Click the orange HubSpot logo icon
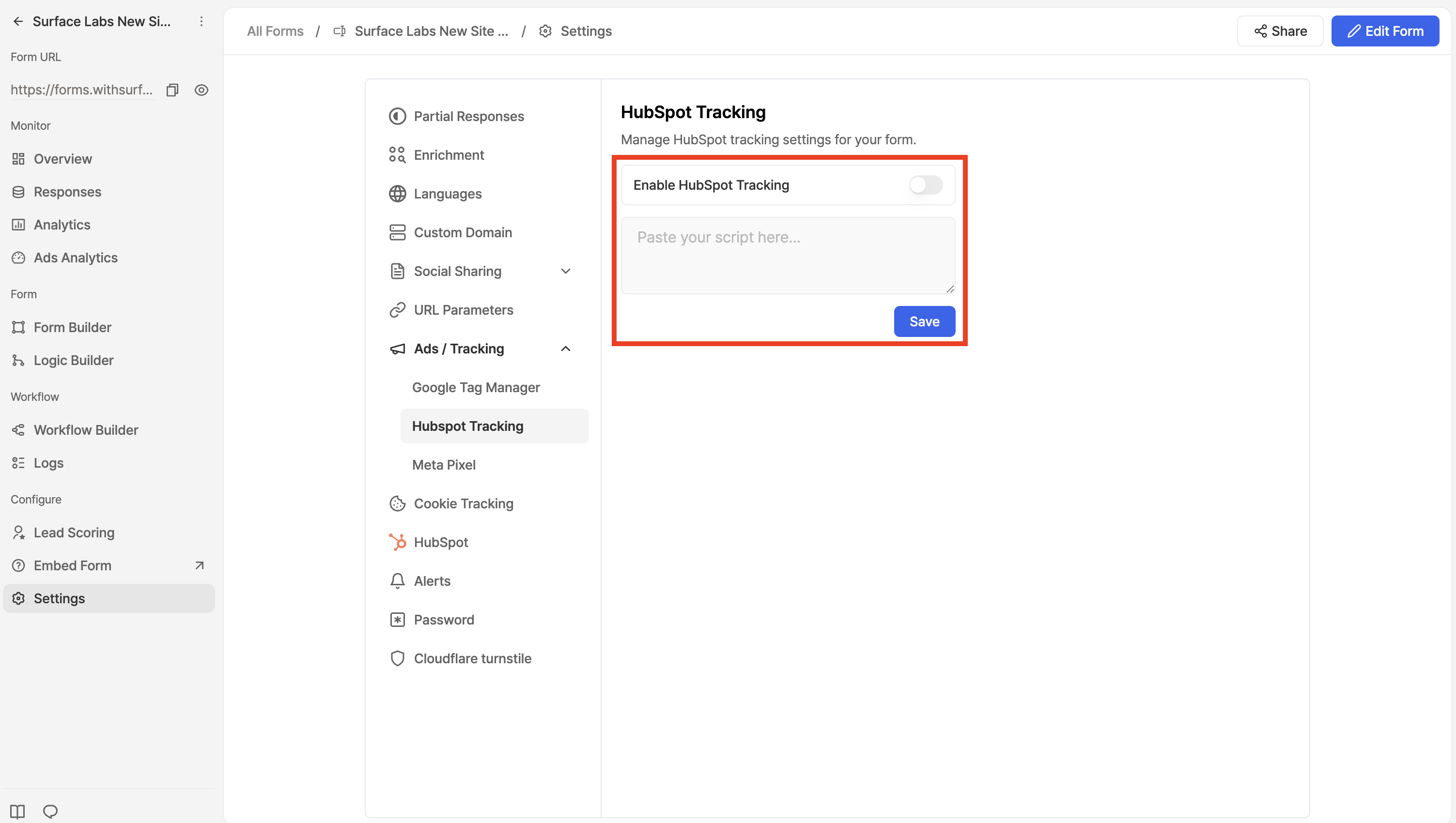This screenshot has width=1456, height=823. (398, 542)
